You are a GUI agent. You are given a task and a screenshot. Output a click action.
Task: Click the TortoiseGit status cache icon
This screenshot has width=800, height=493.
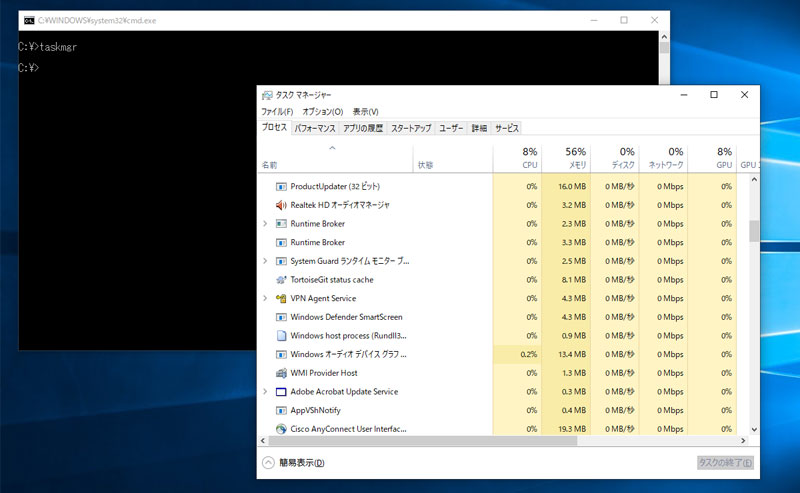281,280
